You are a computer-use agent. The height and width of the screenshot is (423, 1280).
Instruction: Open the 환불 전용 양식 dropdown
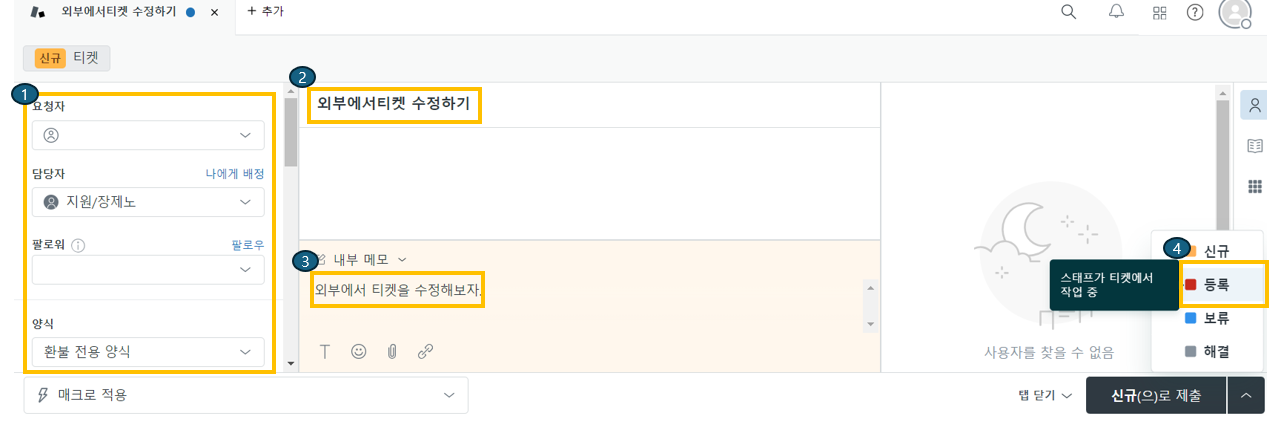(x=148, y=352)
